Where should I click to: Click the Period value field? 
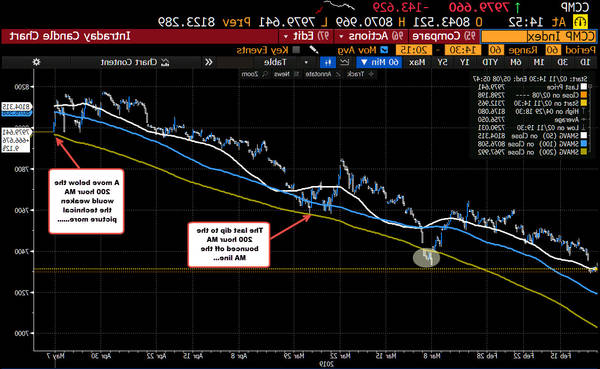point(553,50)
